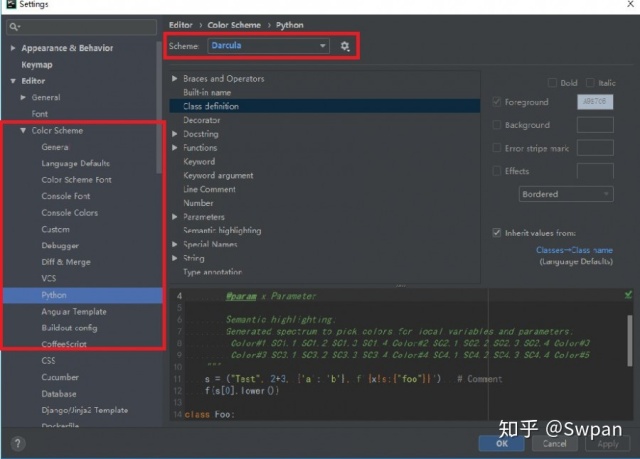Select the Keyword argument attribute
640x459 pixels.
pos(218,175)
